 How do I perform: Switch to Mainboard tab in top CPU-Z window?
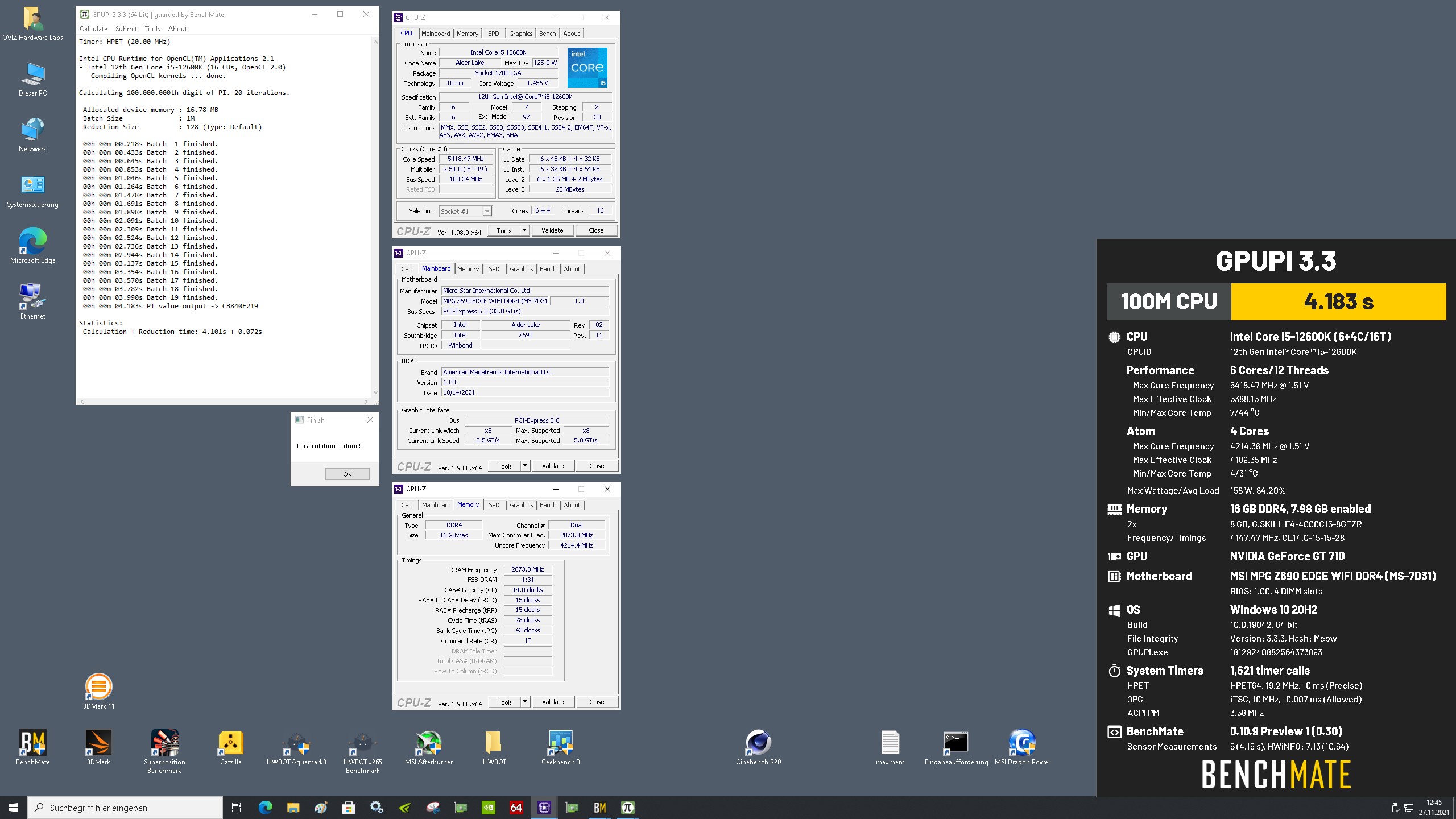436,34
